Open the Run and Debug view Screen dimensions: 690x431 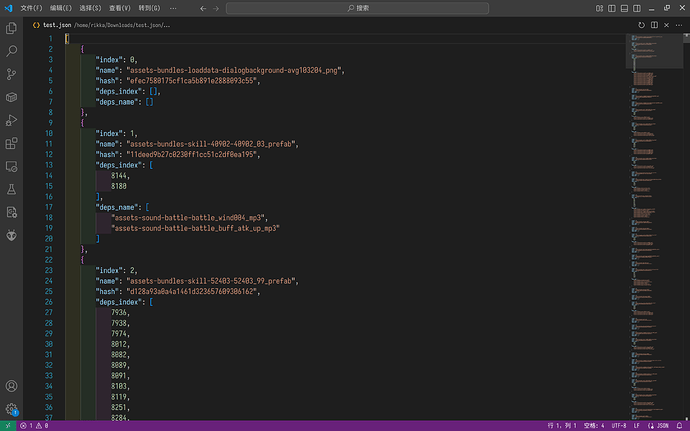coord(11,120)
